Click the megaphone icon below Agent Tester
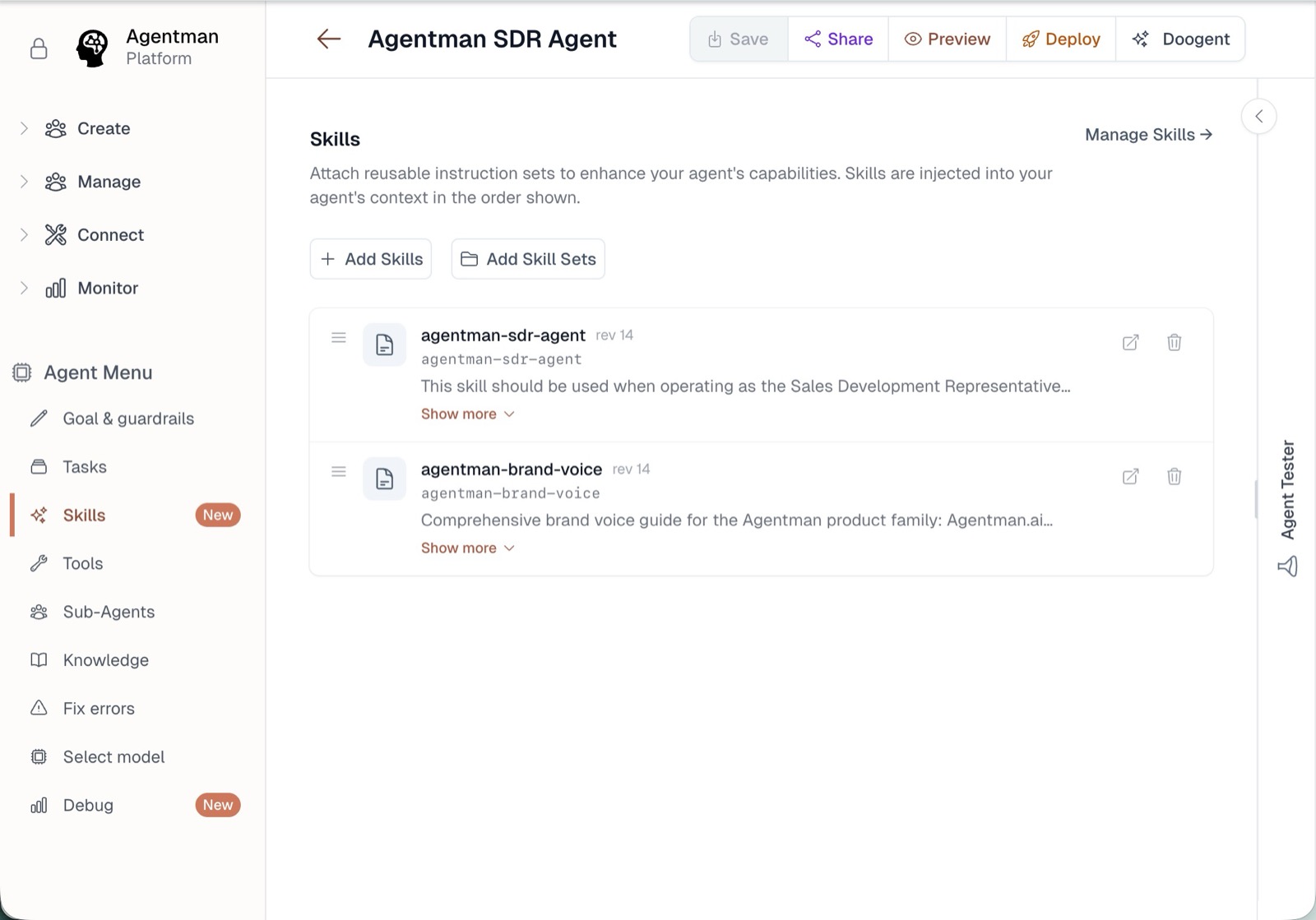This screenshot has width=1316, height=920. coord(1288,566)
